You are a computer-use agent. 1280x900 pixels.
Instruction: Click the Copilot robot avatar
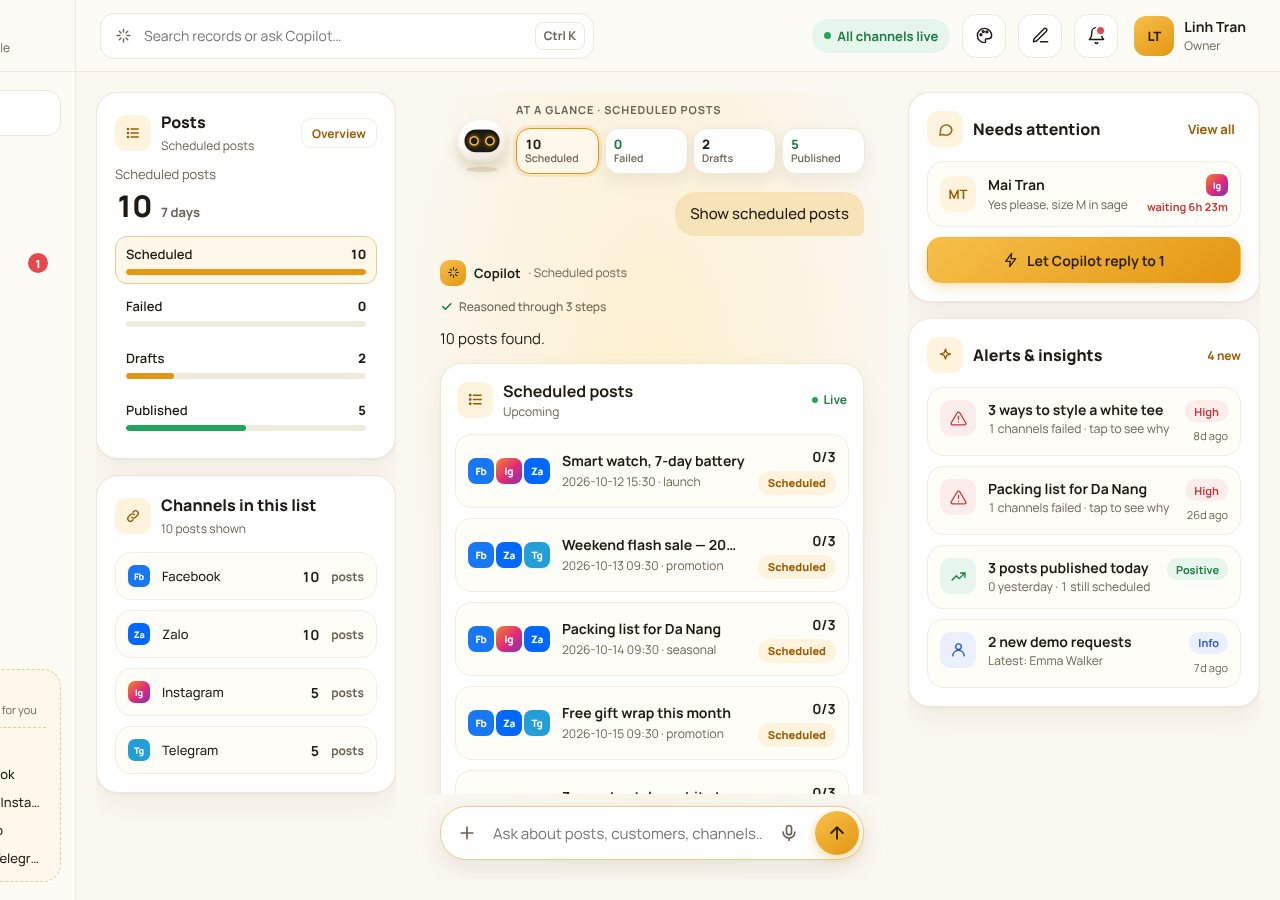[x=482, y=144]
